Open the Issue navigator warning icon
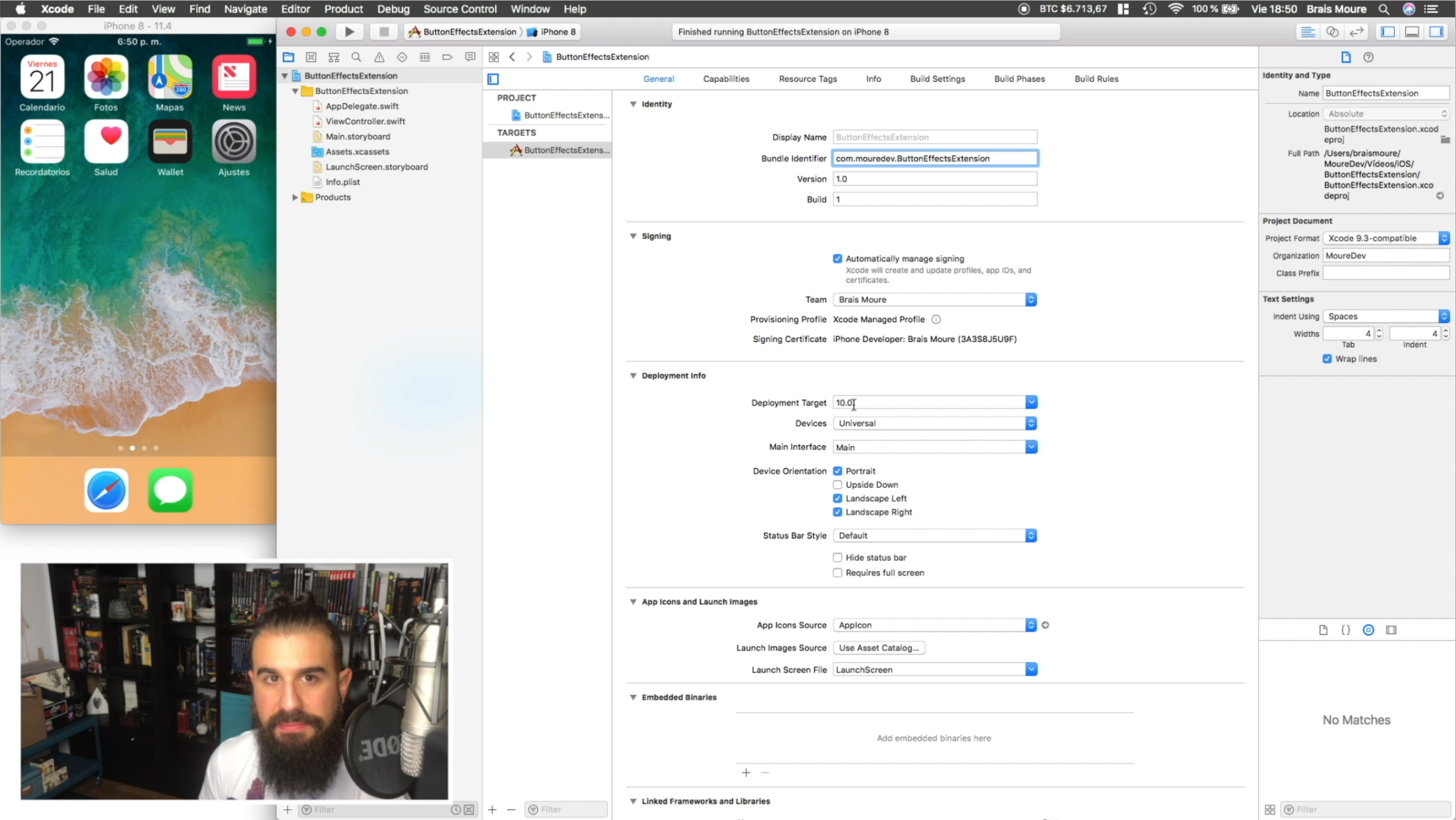This screenshot has width=1456, height=820. tap(379, 57)
